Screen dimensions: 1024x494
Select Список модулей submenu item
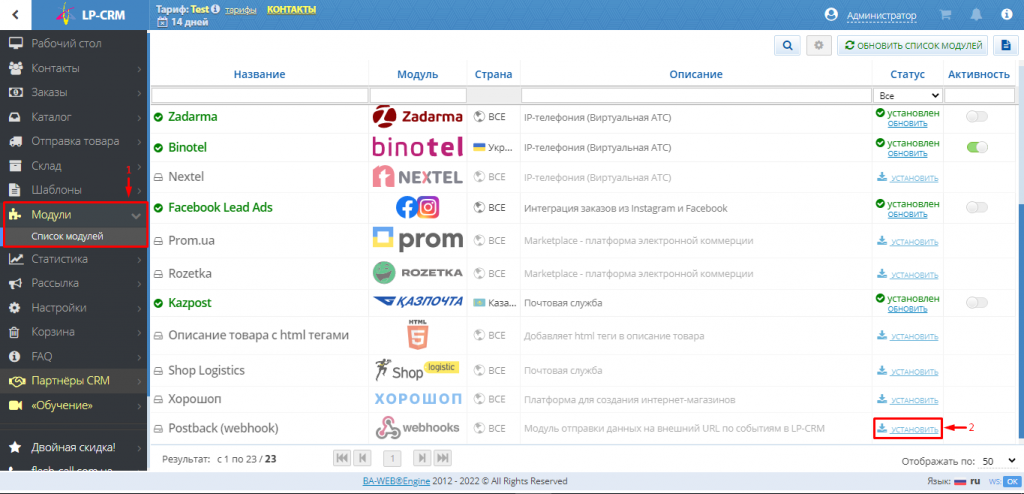click(x=67, y=237)
